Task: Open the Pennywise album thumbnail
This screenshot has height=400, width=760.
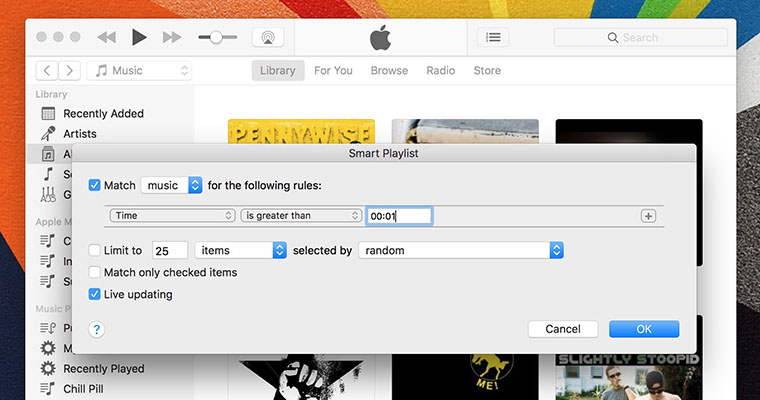Action: coord(301,131)
